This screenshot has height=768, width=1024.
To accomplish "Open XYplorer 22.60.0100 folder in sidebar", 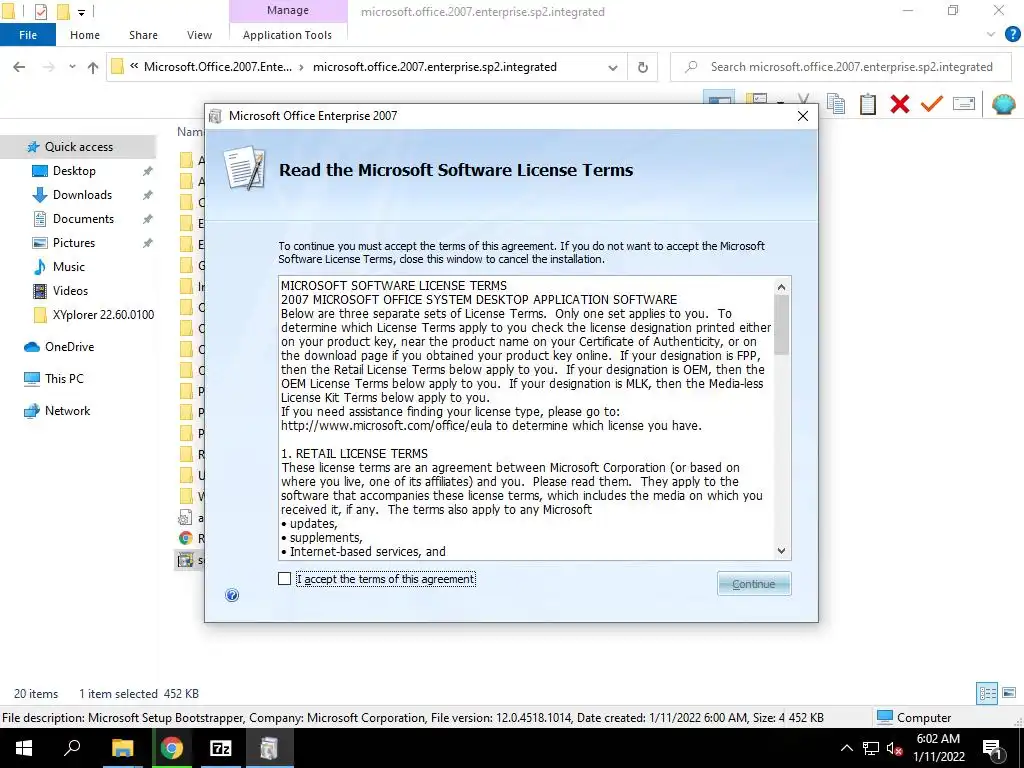I will pyautogui.click(x=103, y=315).
